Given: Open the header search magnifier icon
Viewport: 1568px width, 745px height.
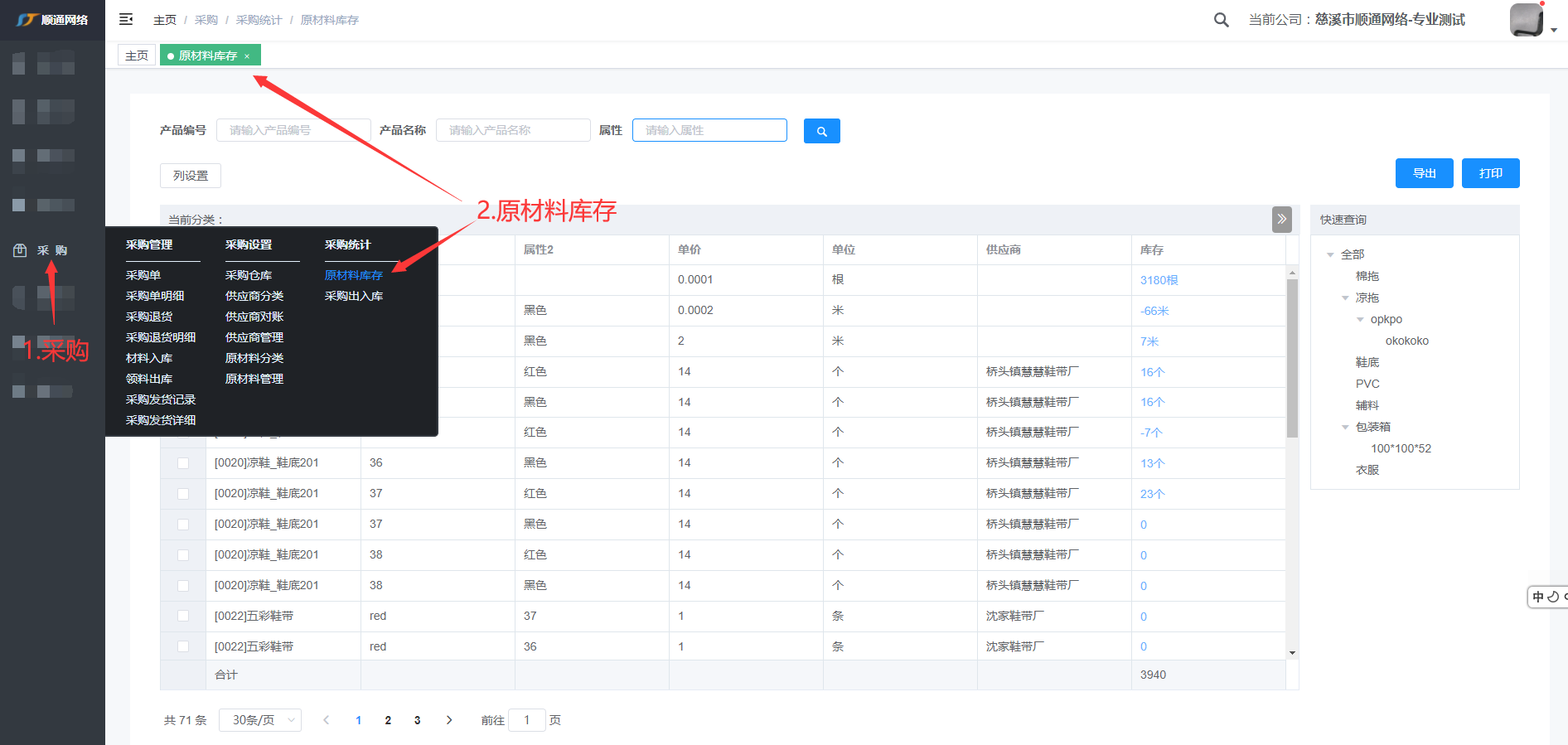Looking at the screenshot, I should click(1221, 20).
